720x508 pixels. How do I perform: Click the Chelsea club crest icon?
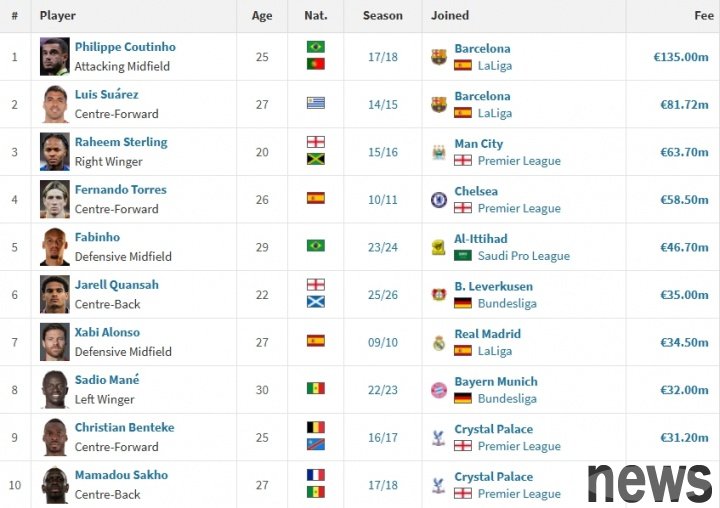(x=439, y=200)
